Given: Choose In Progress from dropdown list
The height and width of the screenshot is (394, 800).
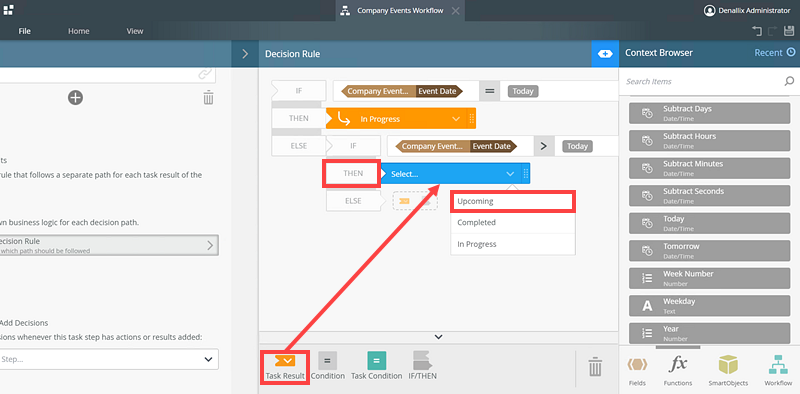Looking at the screenshot, I should [513, 244].
